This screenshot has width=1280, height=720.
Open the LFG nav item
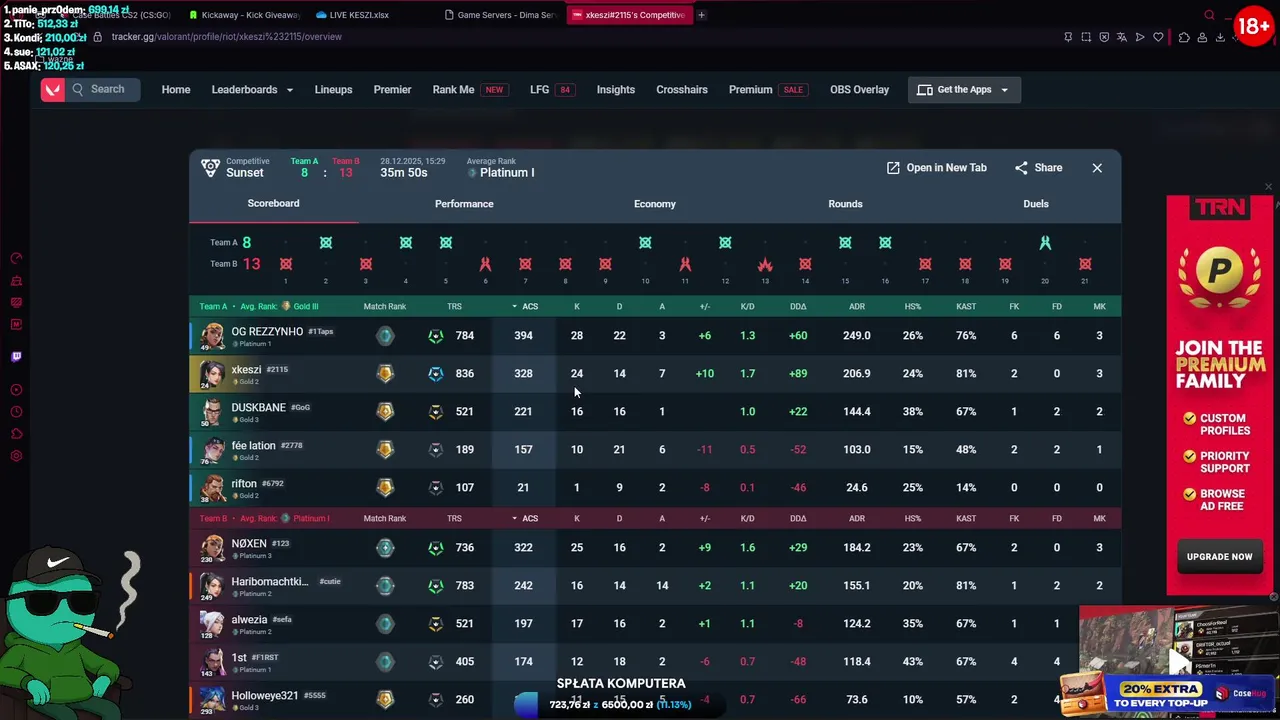tap(552, 90)
